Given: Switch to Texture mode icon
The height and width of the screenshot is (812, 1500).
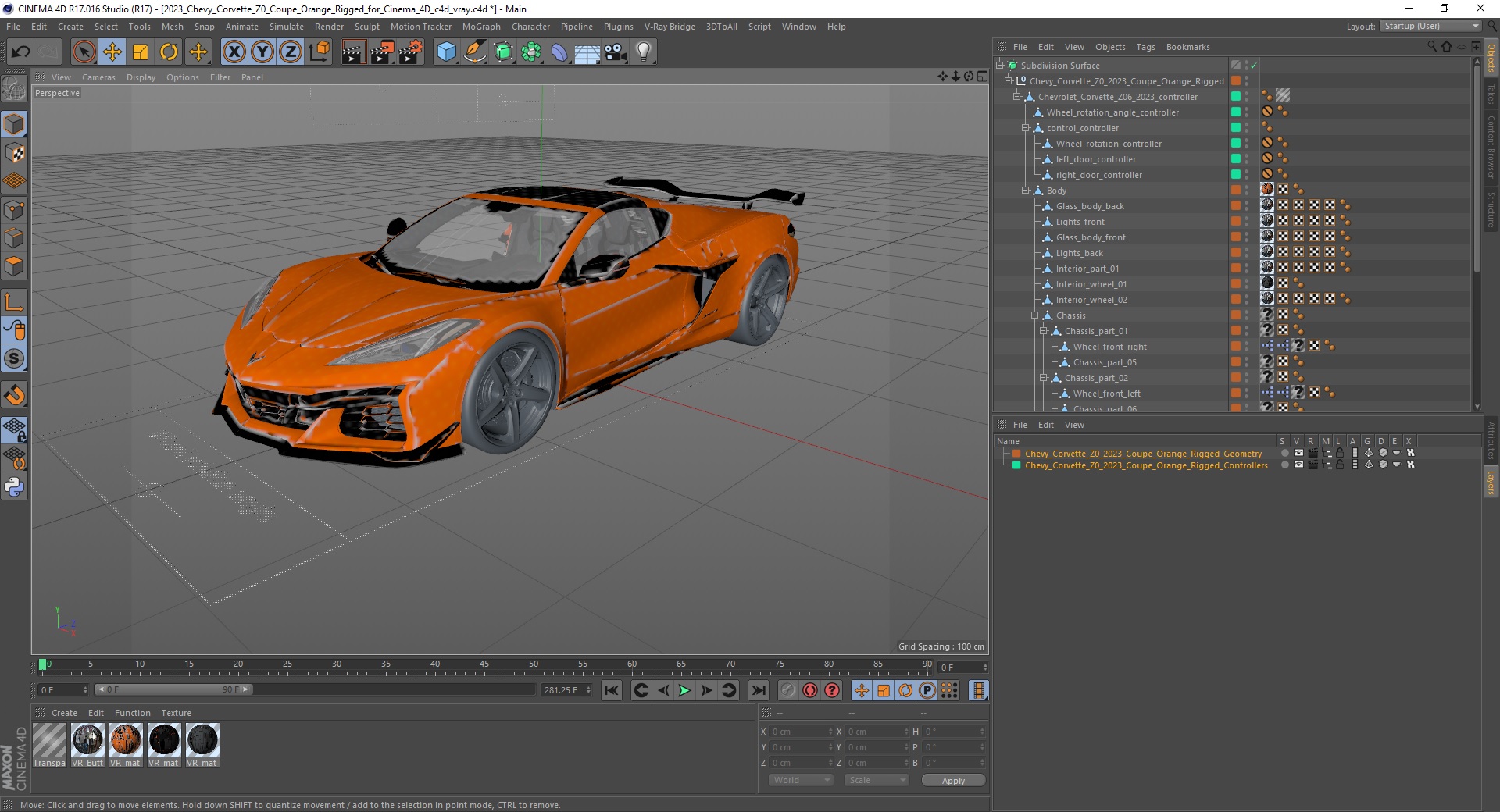Looking at the screenshot, I should coord(14,153).
